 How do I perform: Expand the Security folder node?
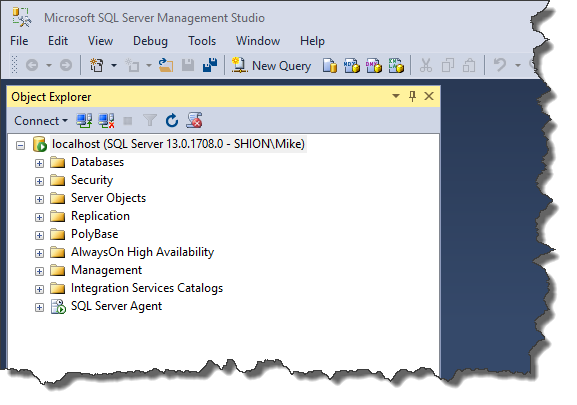(x=39, y=181)
